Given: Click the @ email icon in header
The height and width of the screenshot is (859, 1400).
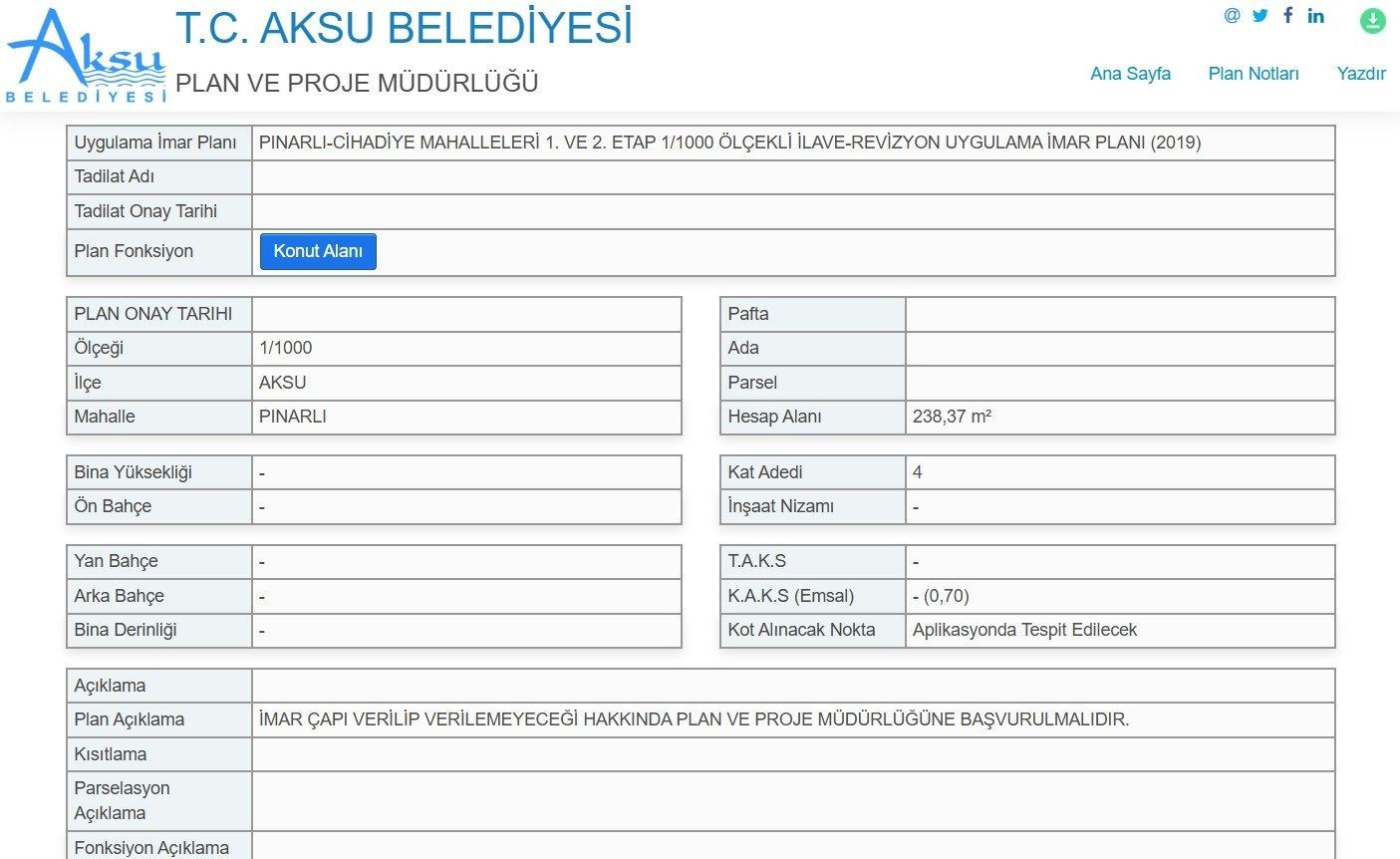Looking at the screenshot, I should (1233, 16).
